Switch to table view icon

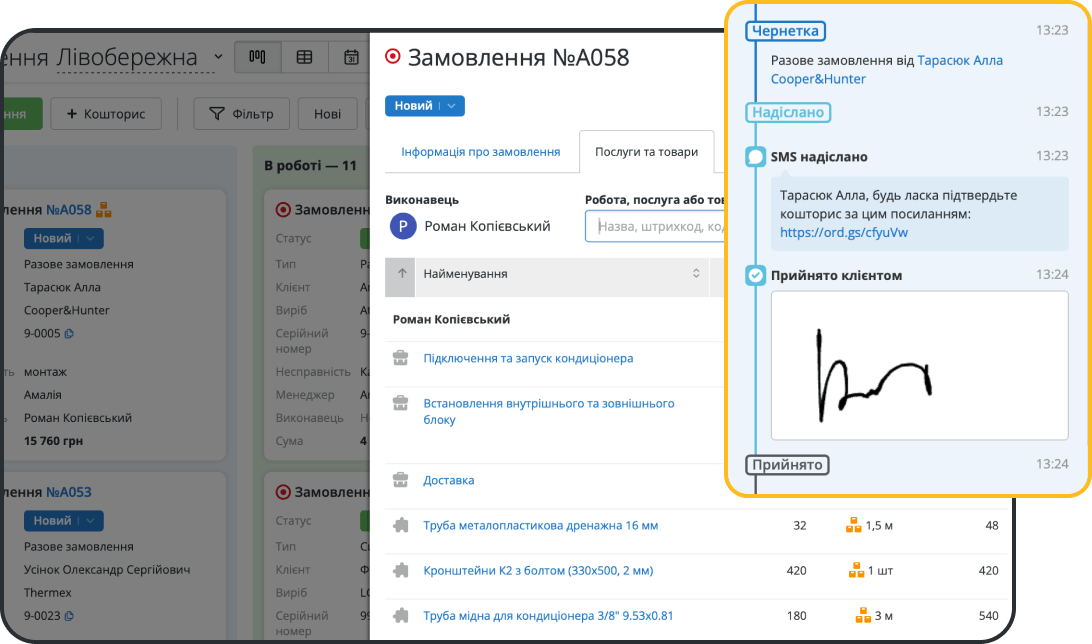(304, 57)
